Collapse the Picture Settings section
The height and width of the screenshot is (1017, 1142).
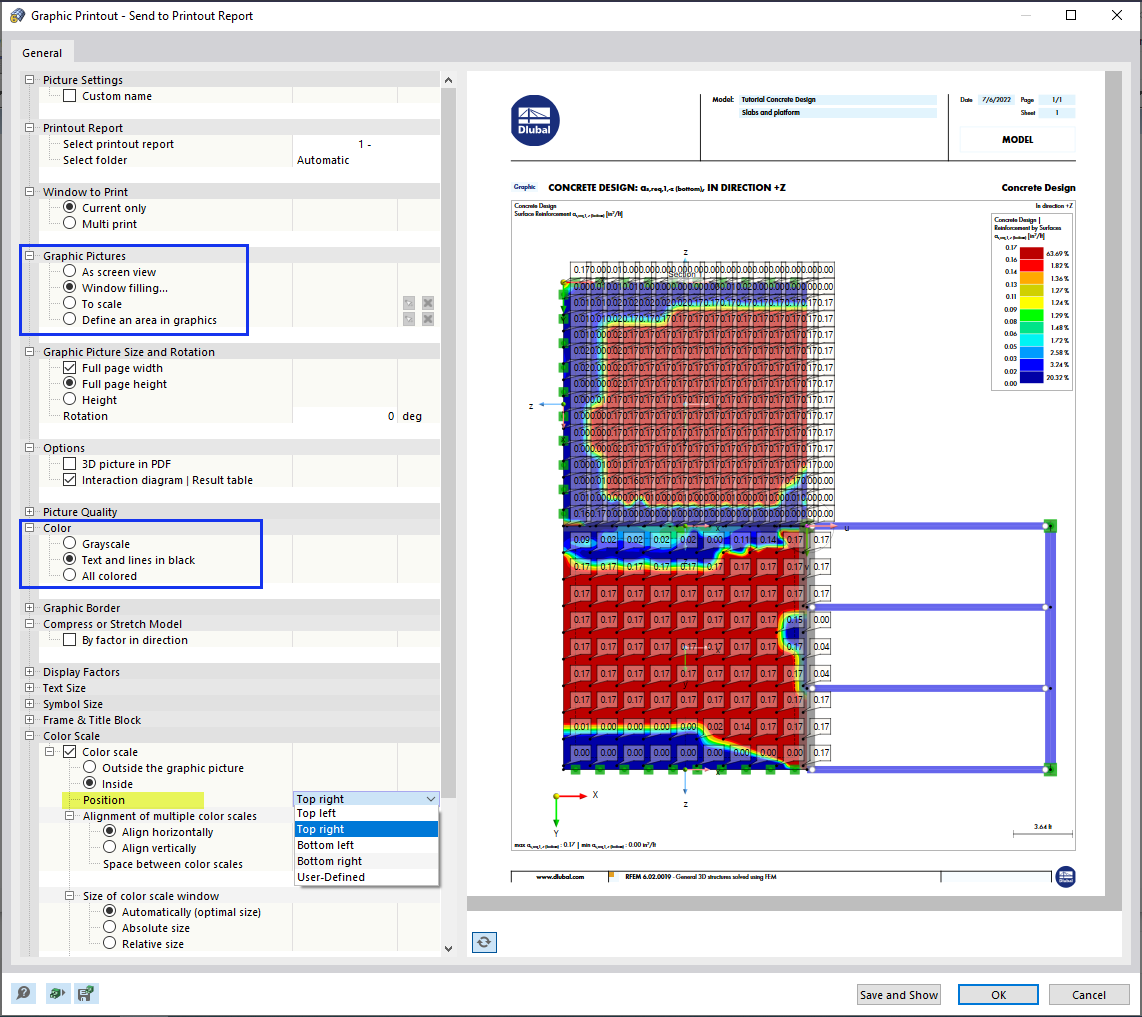coord(29,79)
